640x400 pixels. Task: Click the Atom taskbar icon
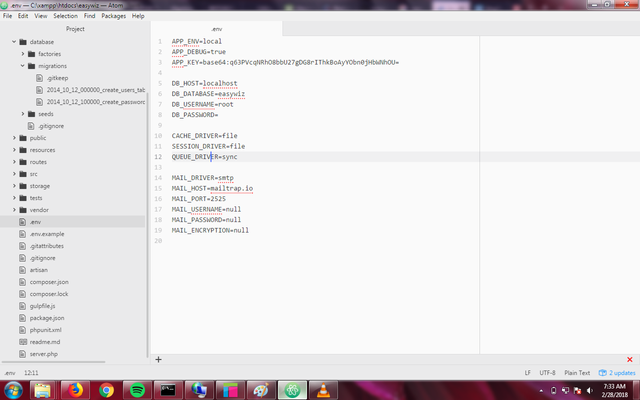(x=292, y=390)
